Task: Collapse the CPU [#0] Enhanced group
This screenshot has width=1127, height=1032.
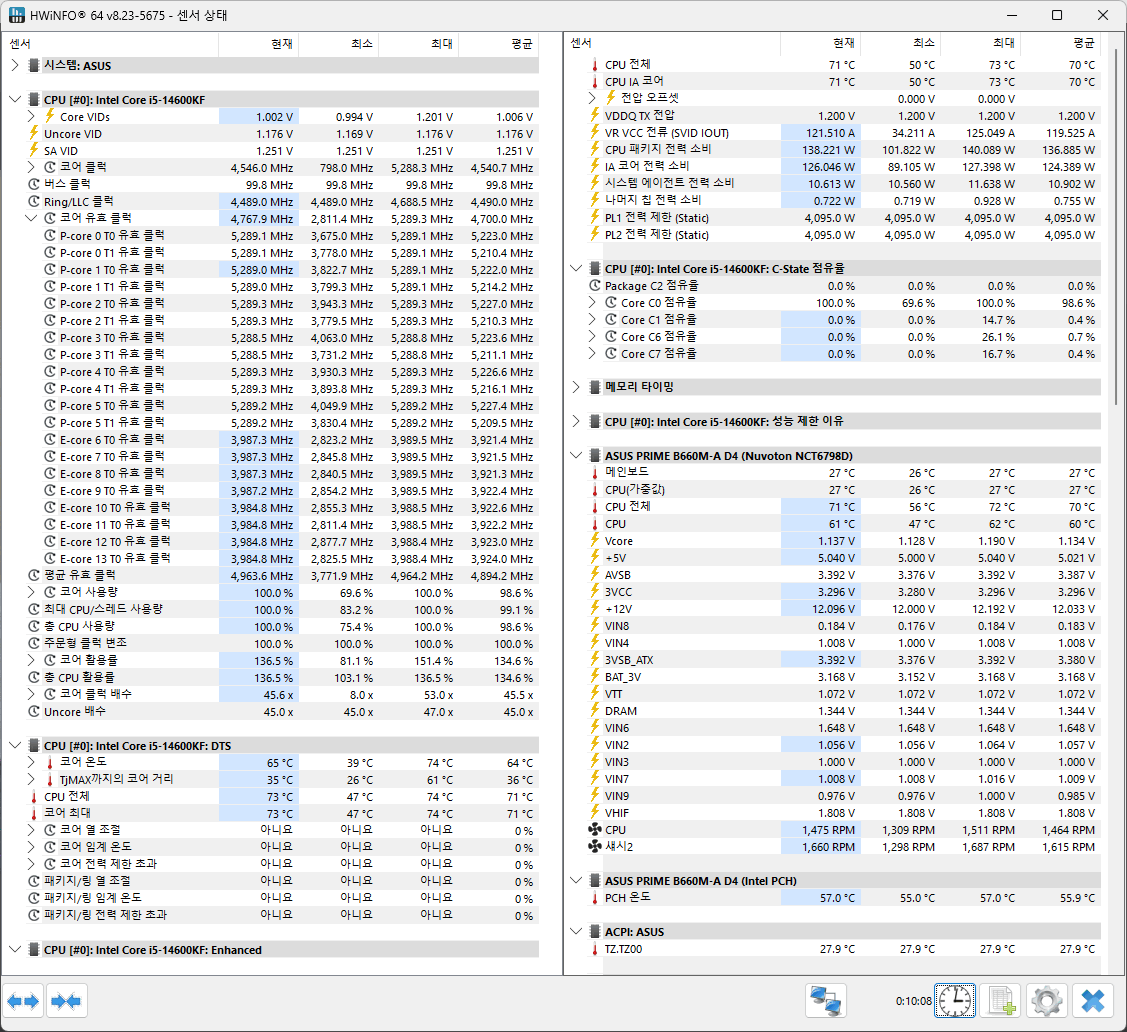Action: [15, 949]
